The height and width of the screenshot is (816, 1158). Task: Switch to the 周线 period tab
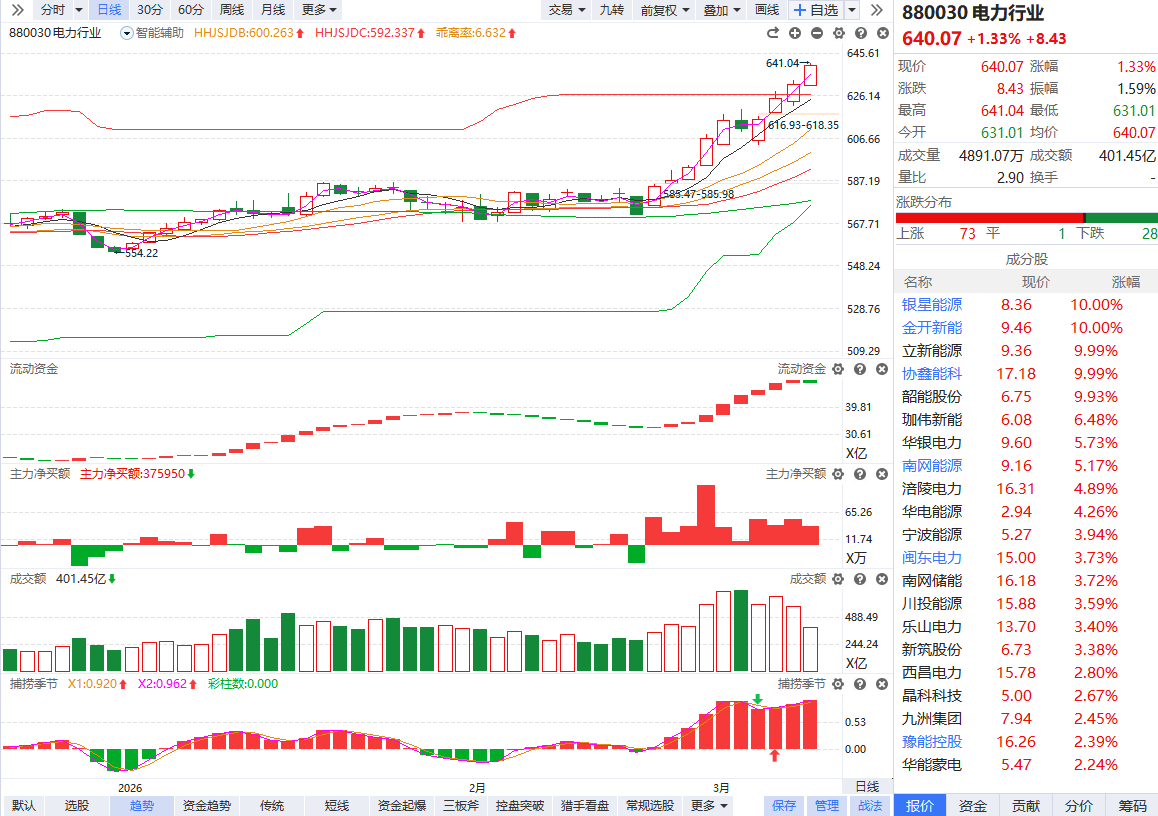(232, 10)
